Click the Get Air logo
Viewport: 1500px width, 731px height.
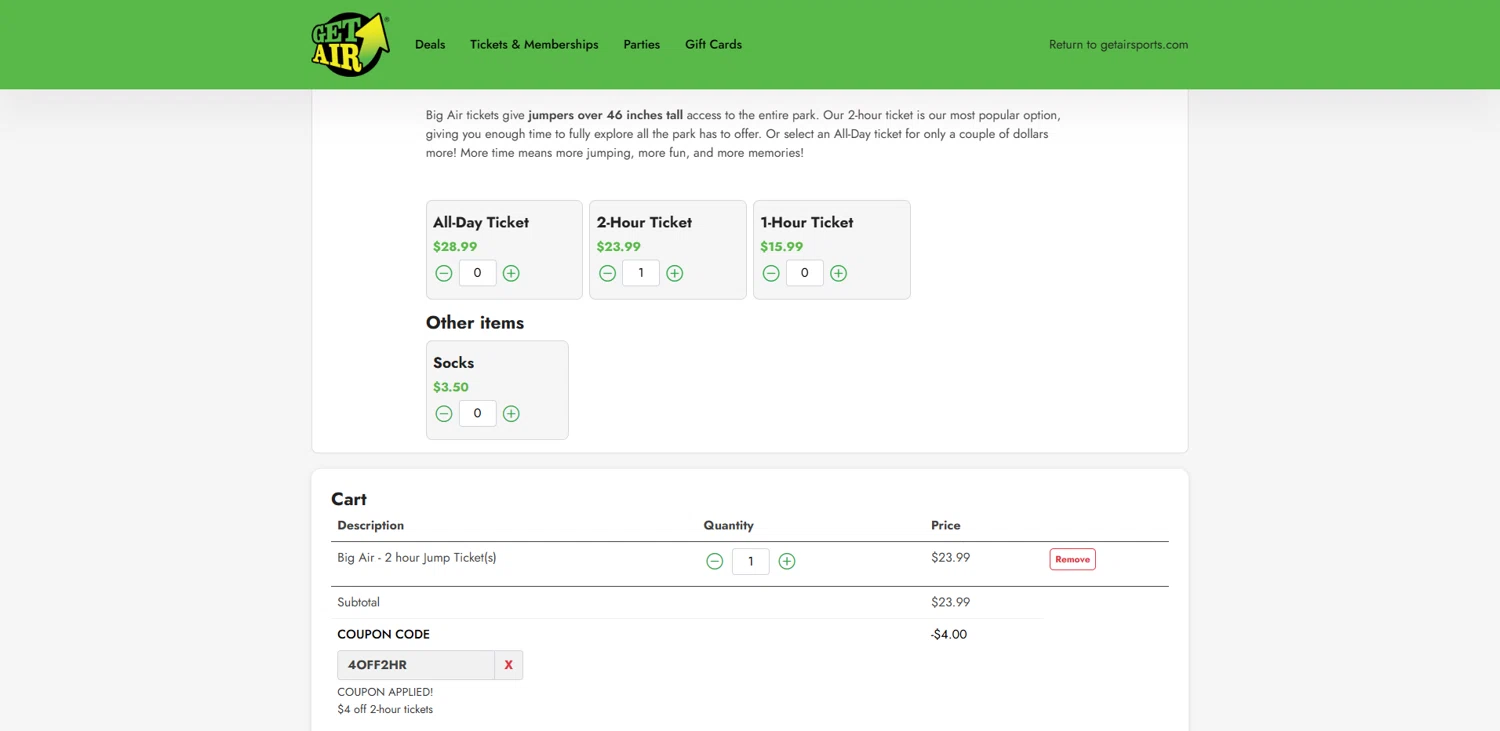[x=350, y=44]
